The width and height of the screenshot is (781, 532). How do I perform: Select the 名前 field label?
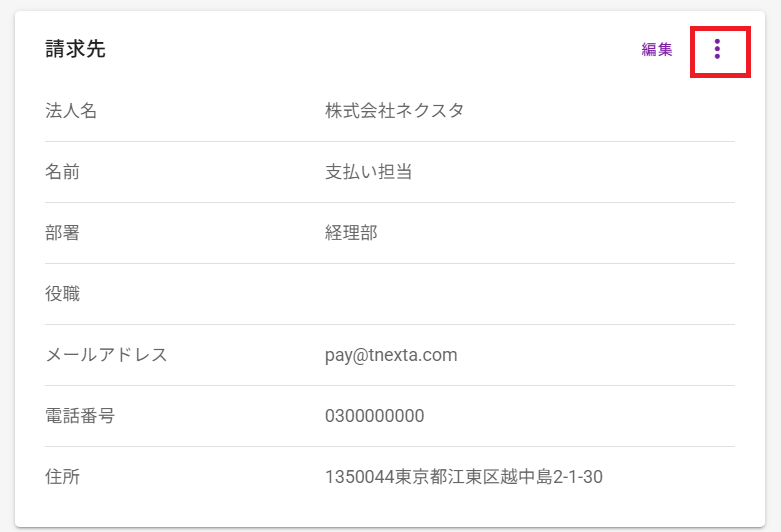62,172
